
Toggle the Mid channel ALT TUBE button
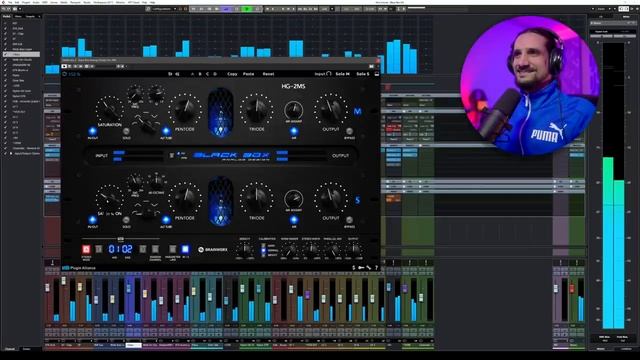166,131
